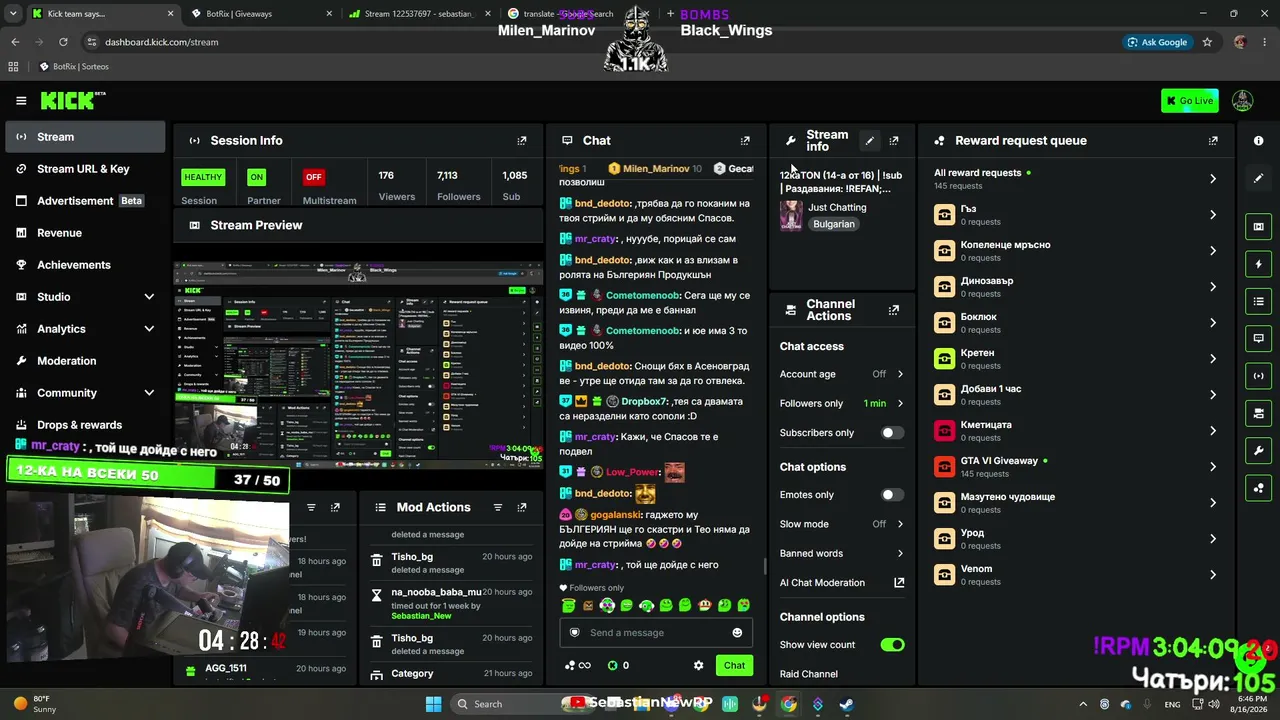Send message with the green Chat button
This screenshot has width=1280, height=720.
[x=734, y=665]
